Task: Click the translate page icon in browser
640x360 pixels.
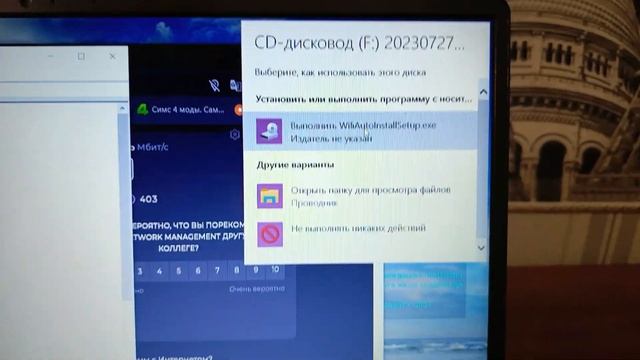Action: pyautogui.click(x=235, y=85)
